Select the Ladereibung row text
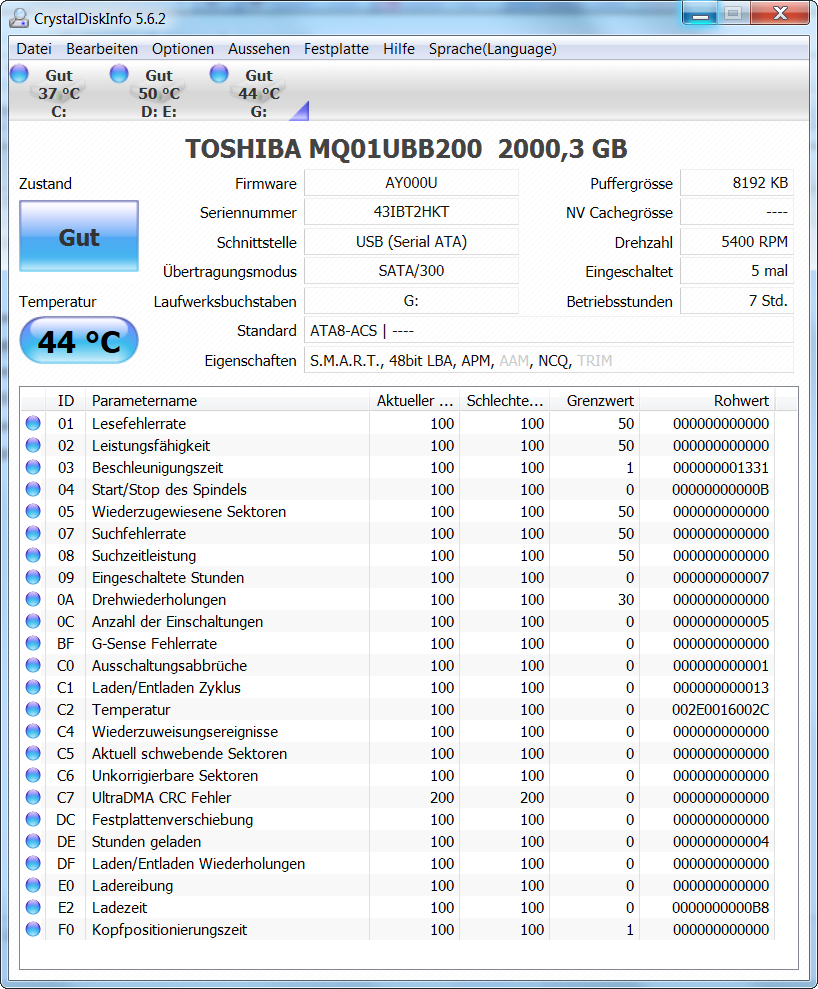The image size is (818, 989). (132, 886)
